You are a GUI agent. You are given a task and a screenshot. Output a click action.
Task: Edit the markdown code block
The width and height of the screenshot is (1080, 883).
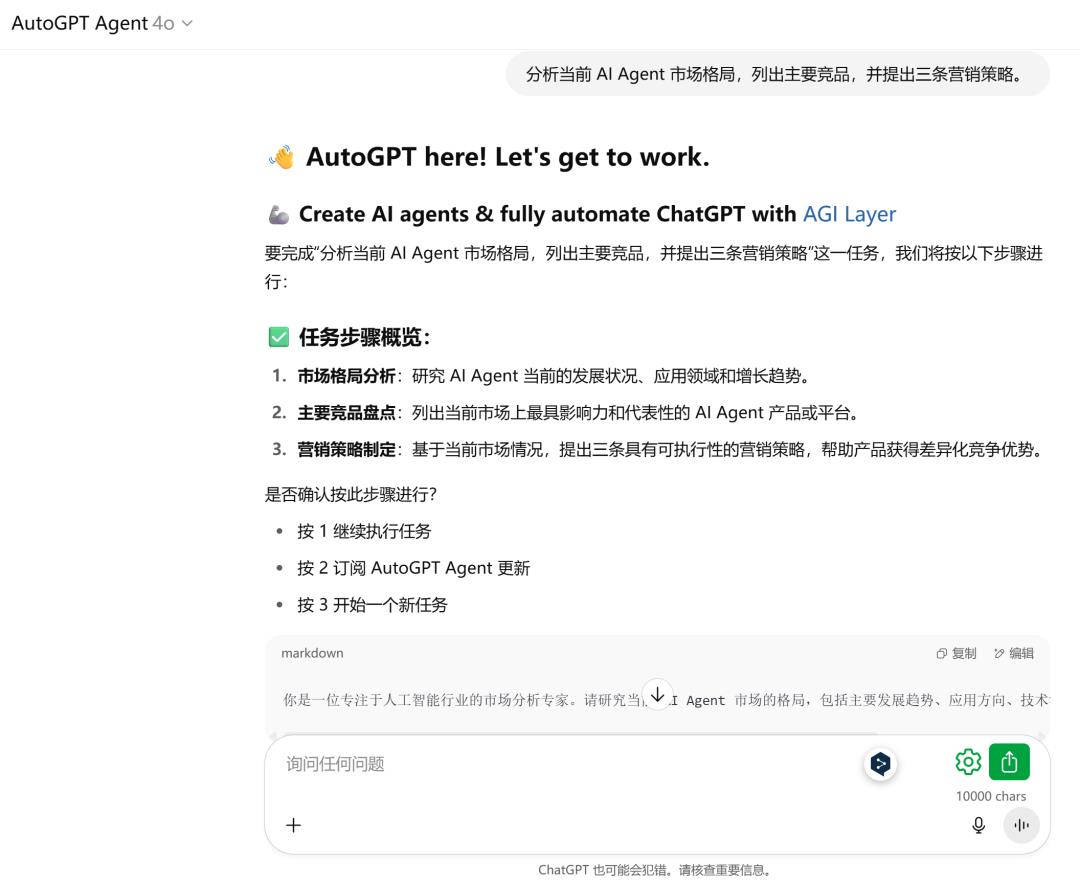pyautogui.click(x=1013, y=653)
